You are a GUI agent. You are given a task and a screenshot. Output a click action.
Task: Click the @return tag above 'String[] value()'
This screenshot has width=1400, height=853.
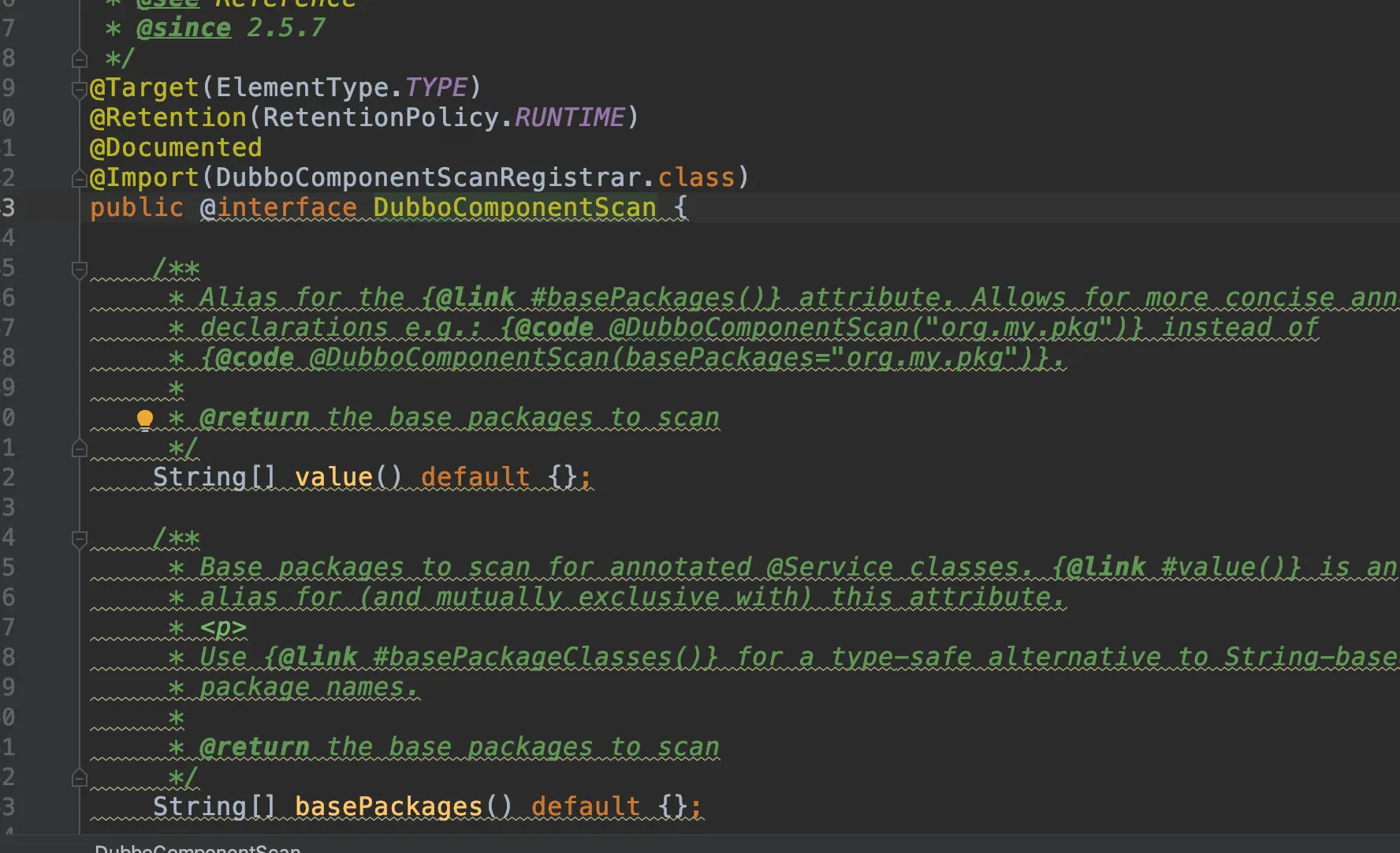click(255, 417)
